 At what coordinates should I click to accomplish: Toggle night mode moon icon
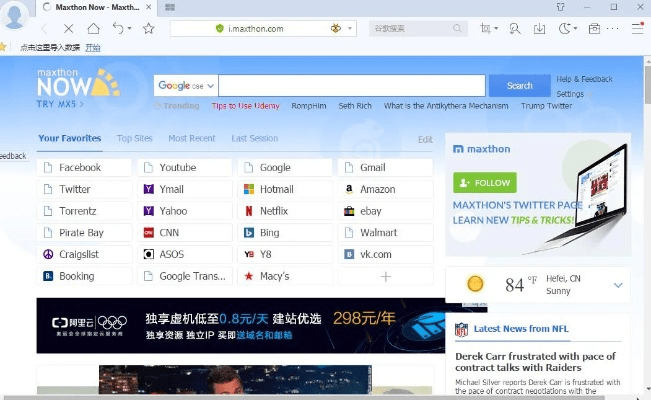click(x=566, y=29)
